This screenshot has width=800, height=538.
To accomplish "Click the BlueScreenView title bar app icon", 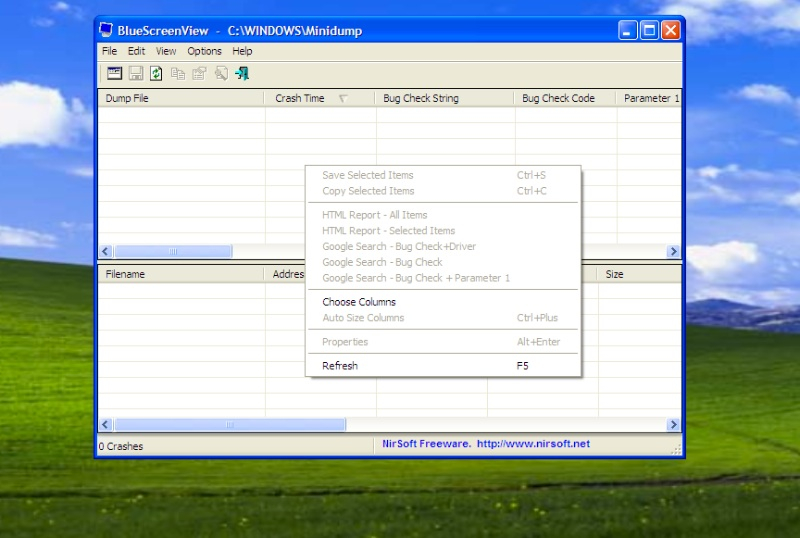I will 106,30.
